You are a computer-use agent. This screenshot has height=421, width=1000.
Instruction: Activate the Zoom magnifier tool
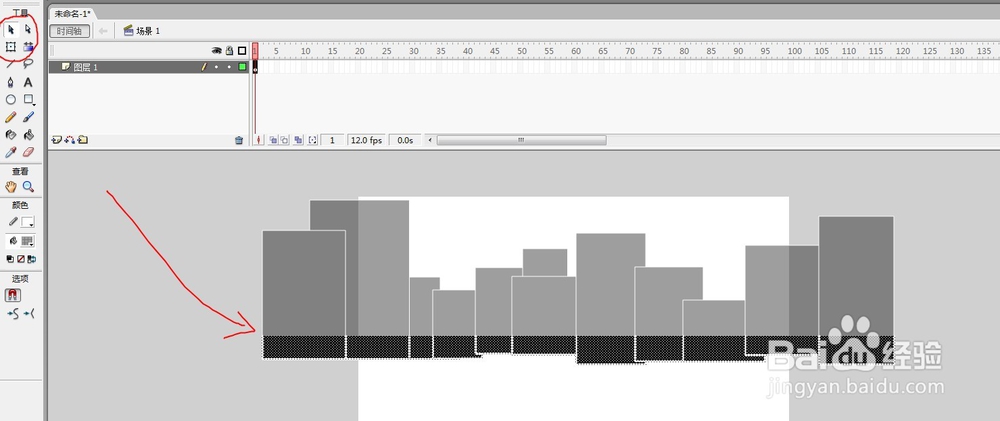pos(28,186)
